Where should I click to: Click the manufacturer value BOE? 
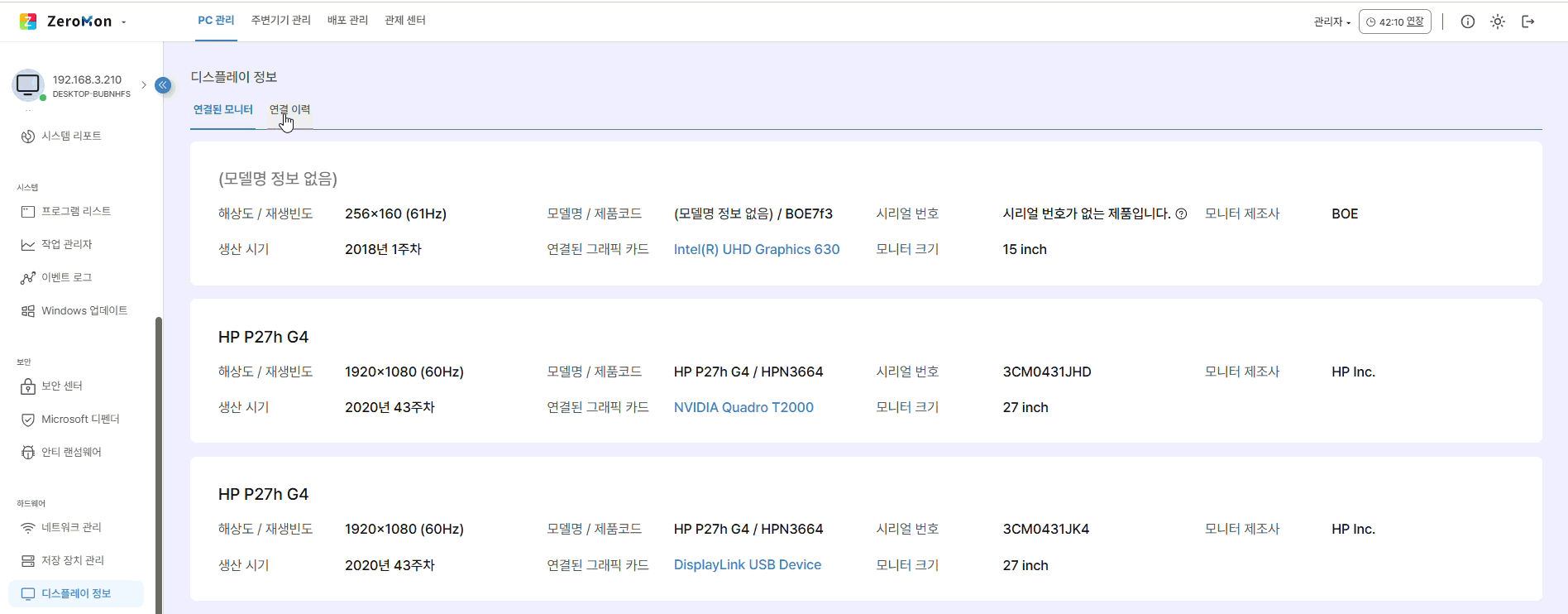coord(1345,213)
